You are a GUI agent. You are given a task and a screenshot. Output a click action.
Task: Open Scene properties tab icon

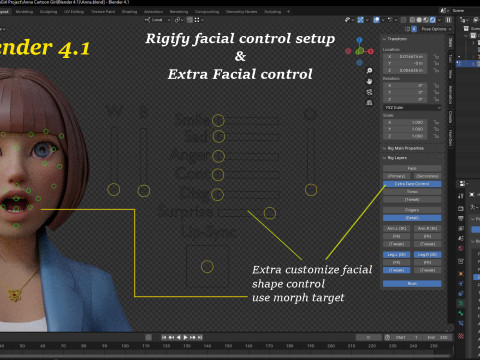461,238
